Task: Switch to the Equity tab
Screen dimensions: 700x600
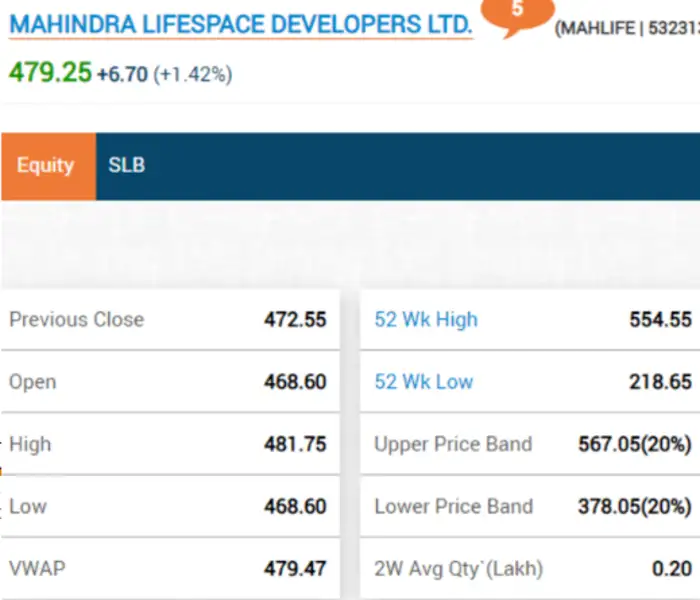Action: [46, 166]
